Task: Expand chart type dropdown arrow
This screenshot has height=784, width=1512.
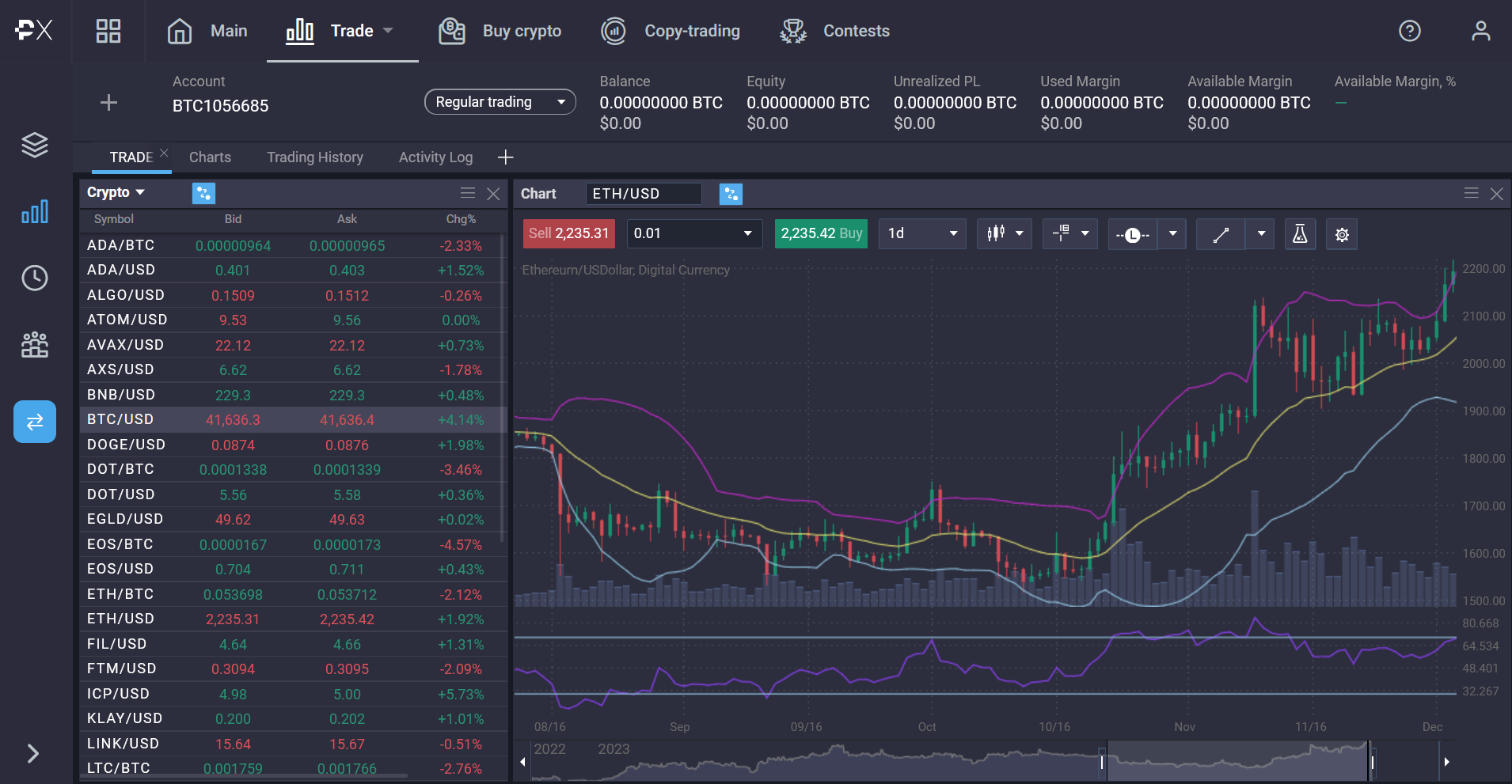Action: click(x=1020, y=233)
